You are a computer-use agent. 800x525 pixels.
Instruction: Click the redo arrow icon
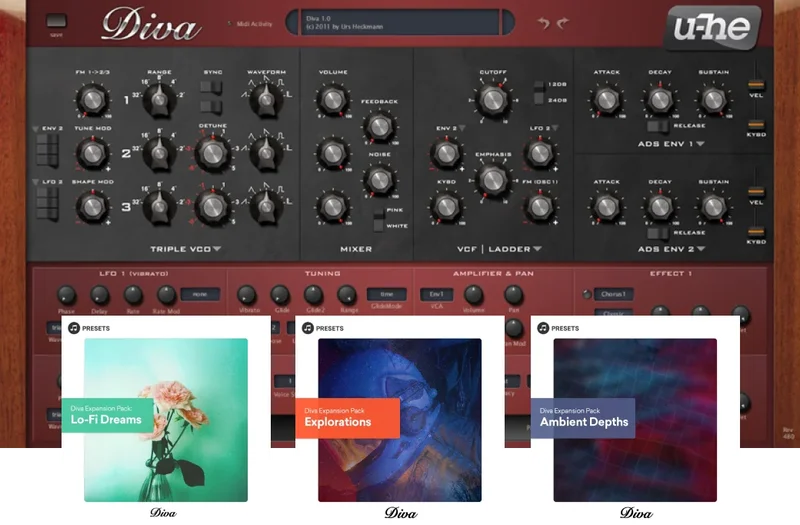563,22
